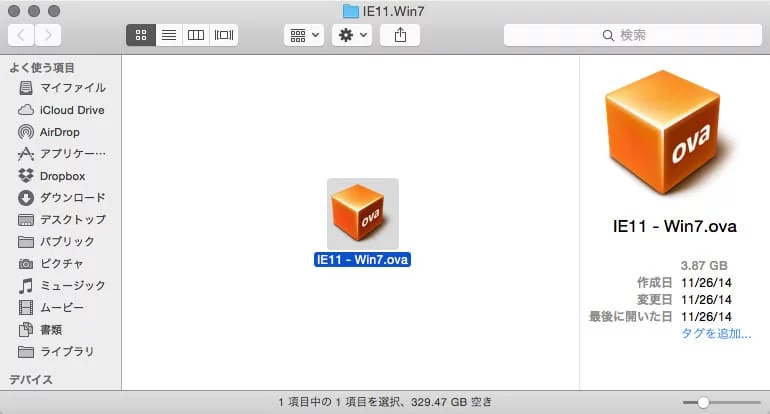Switch to list view mode
The height and width of the screenshot is (414, 770).
click(x=169, y=35)
